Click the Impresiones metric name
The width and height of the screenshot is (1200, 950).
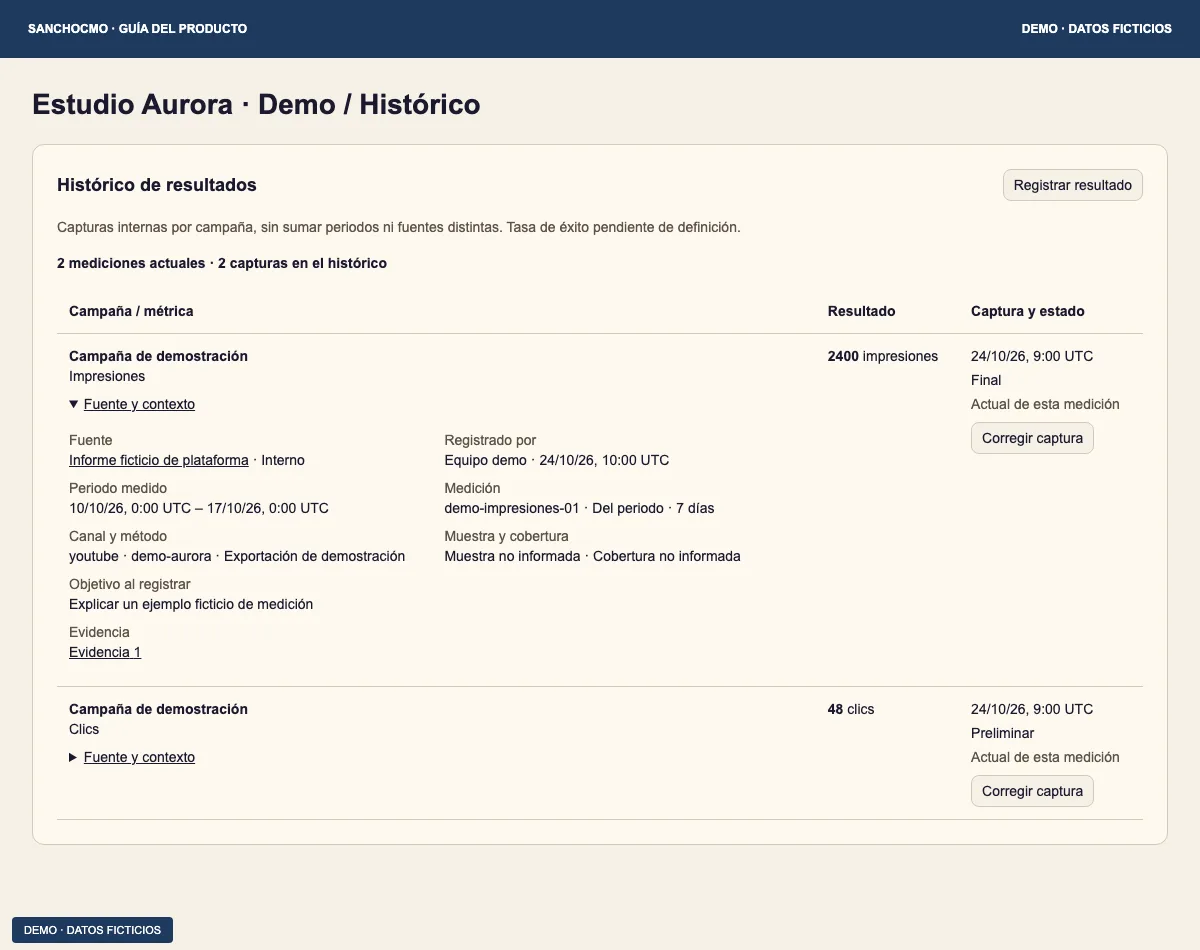pos(107,376)
